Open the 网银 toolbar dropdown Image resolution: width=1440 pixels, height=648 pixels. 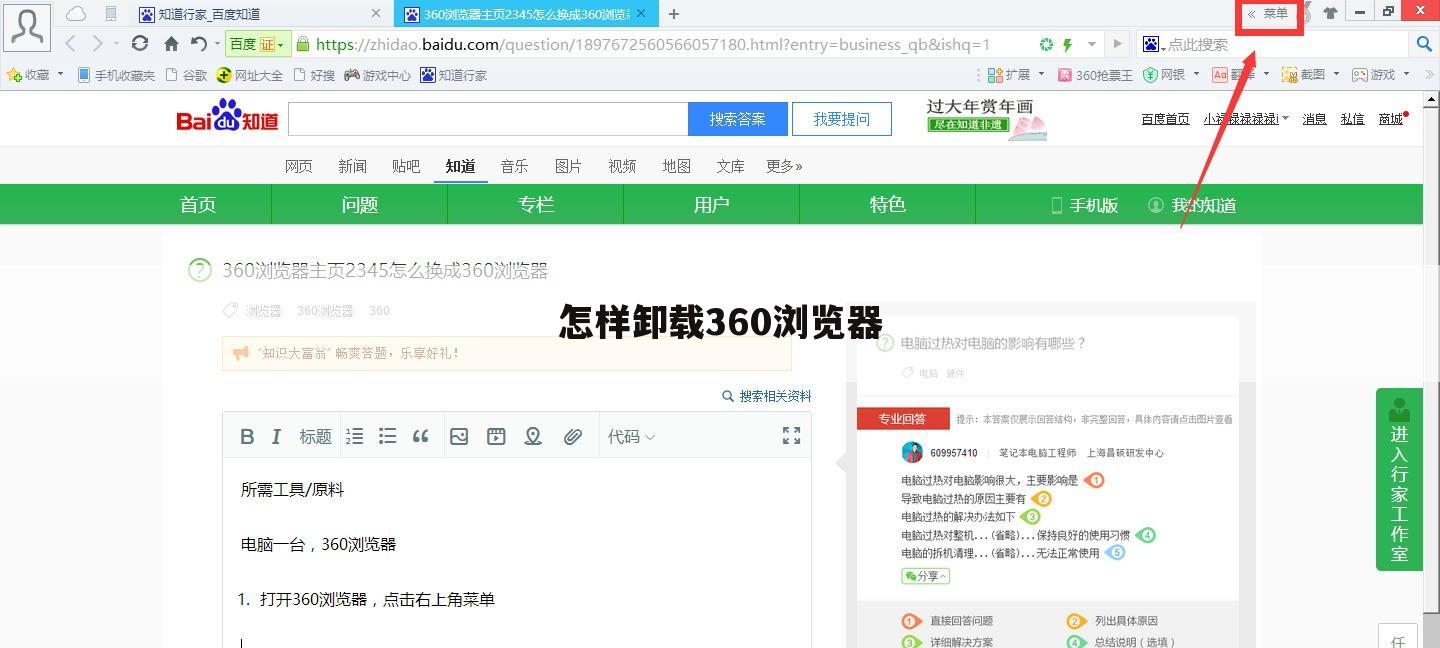point(1171,75)
